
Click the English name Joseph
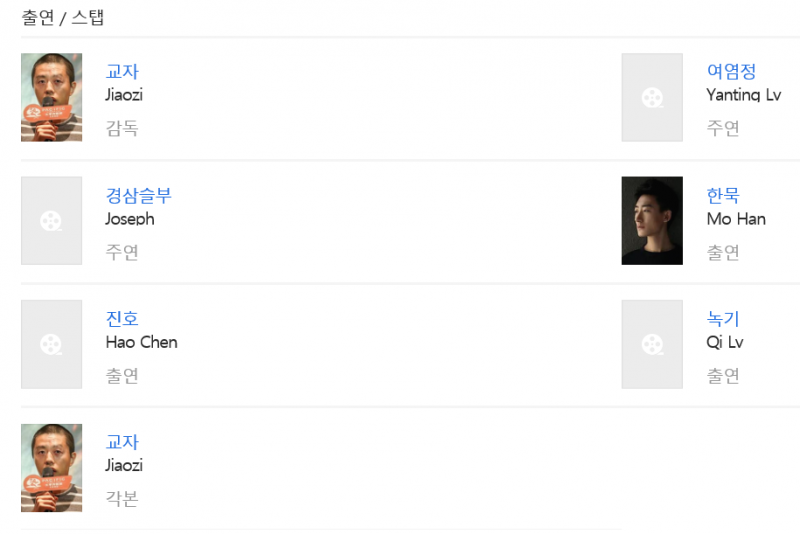(x=130, y=219)
